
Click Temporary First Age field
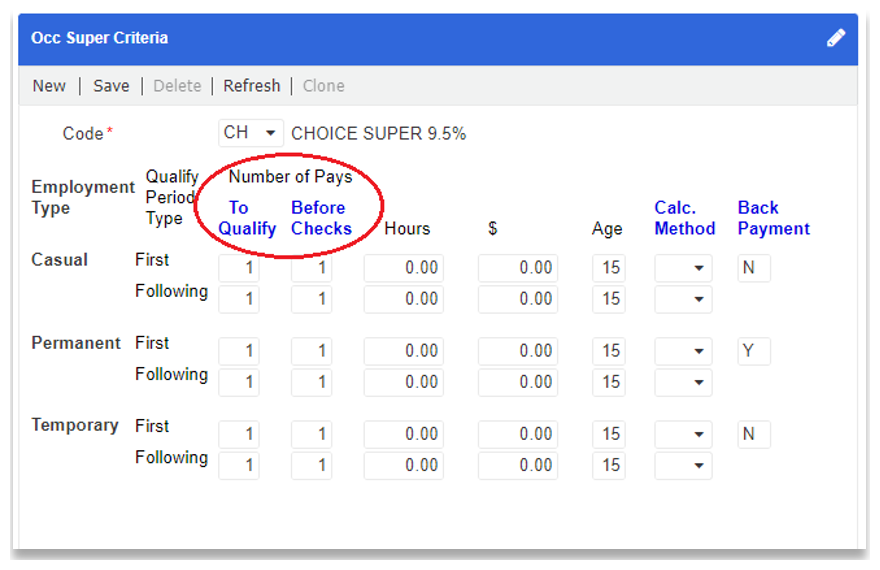pos(609,434)
